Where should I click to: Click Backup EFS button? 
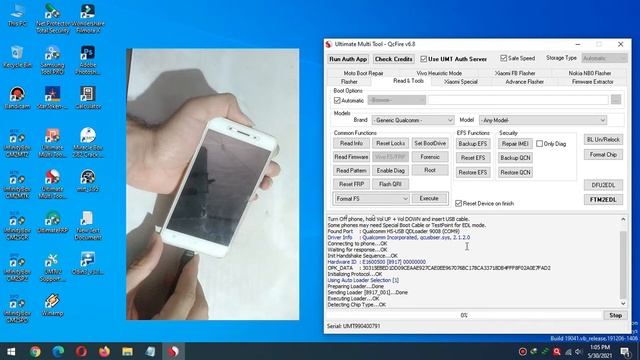[473, 144]
